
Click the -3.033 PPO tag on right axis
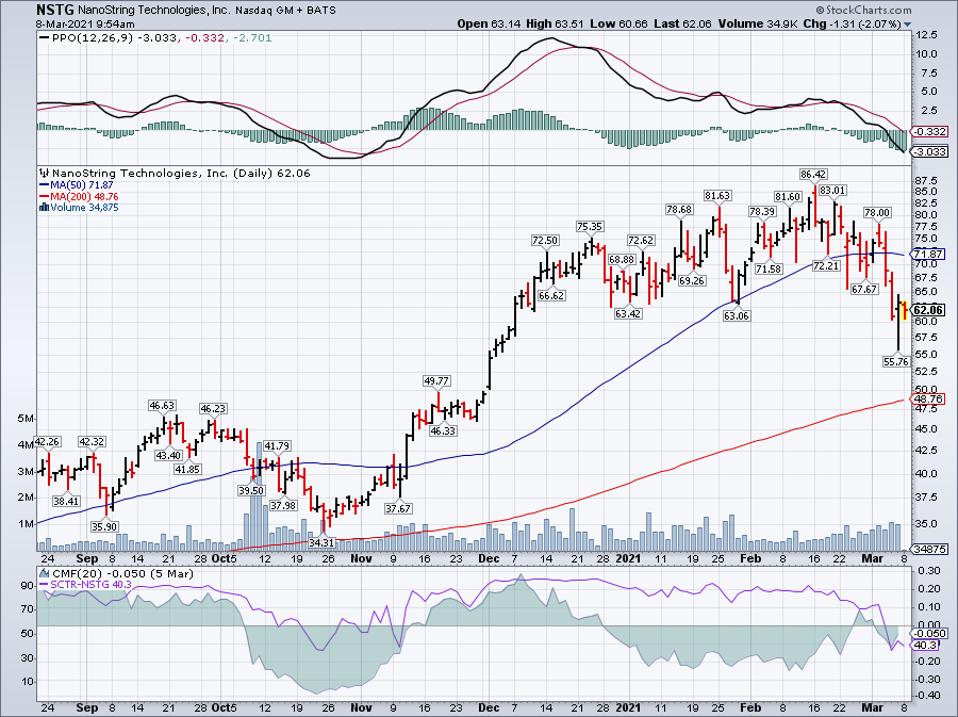click(929, 152)
